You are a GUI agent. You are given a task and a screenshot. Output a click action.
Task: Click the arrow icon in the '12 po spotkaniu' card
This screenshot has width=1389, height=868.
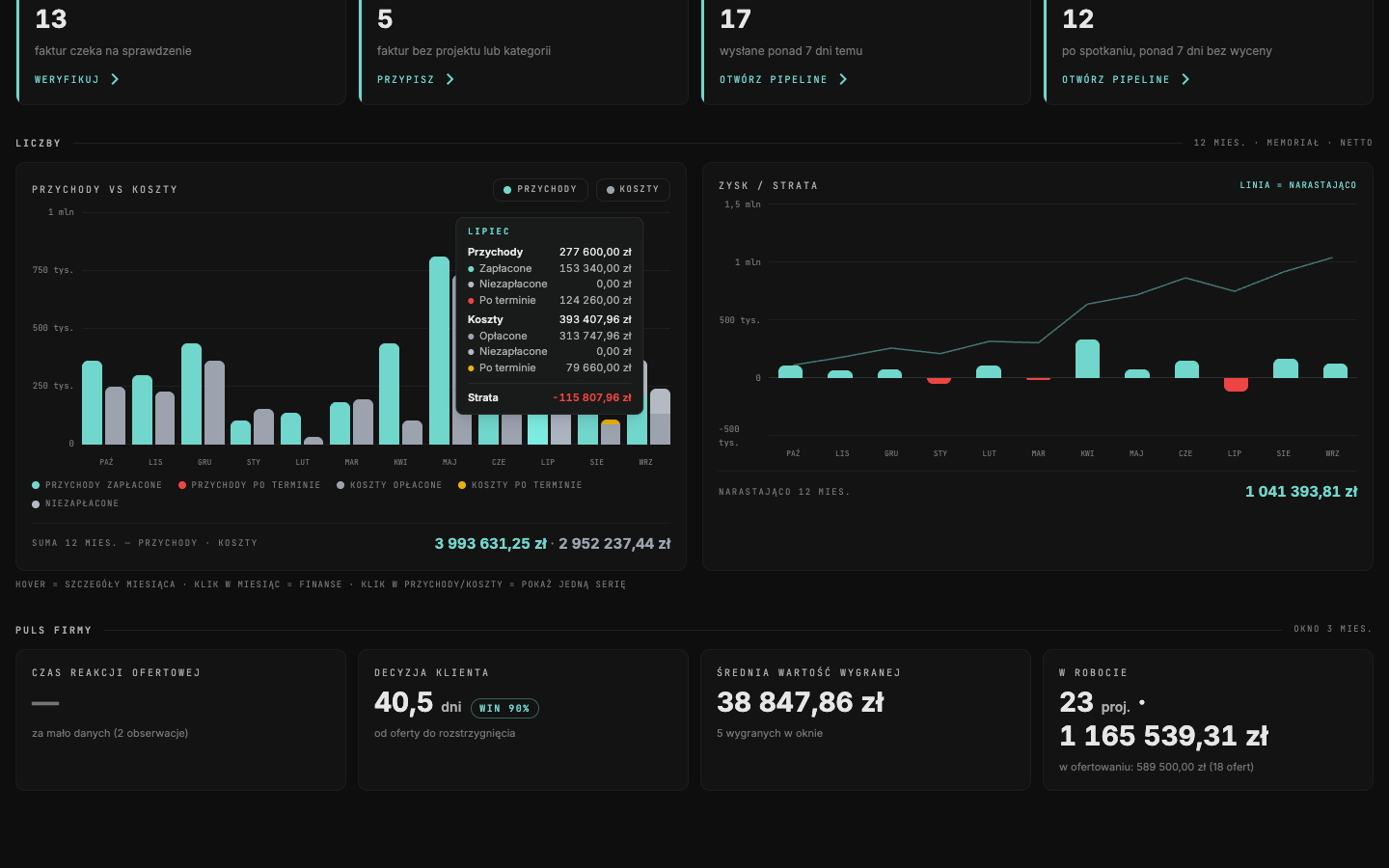tap(1185, 79)
